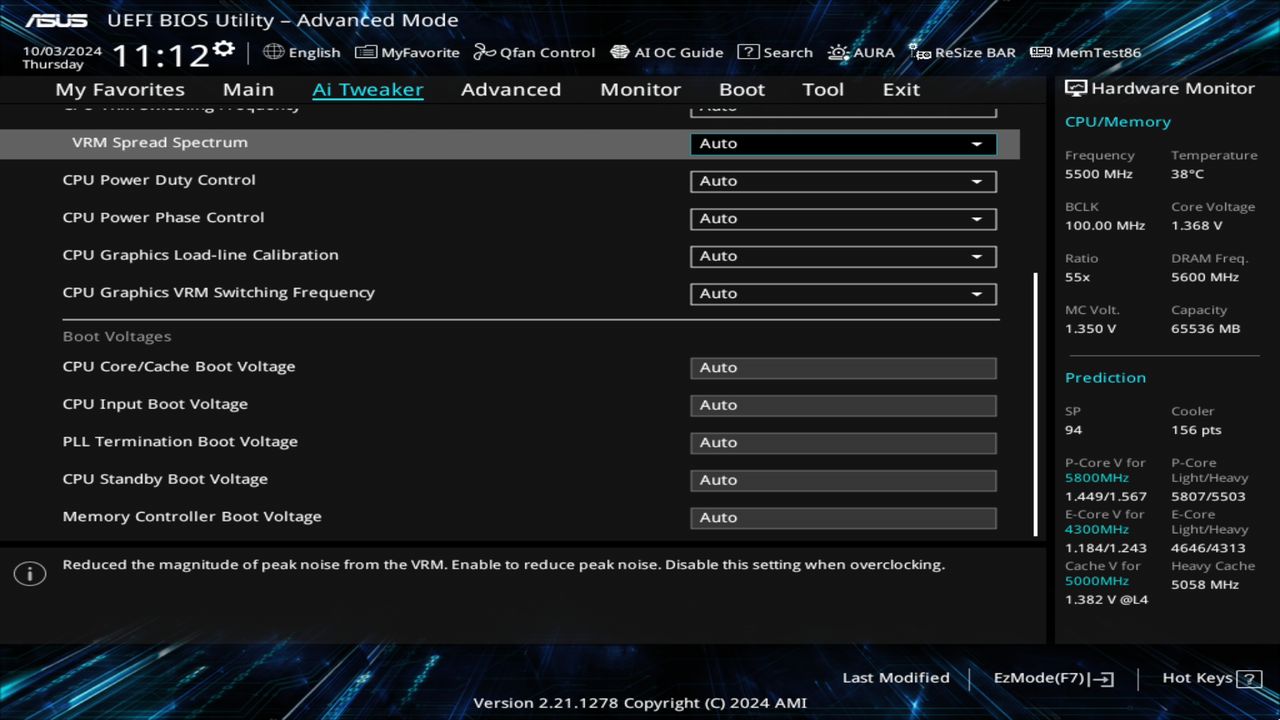Open the Qfan Control utility

pyautogui.click(x=534, y=52)
